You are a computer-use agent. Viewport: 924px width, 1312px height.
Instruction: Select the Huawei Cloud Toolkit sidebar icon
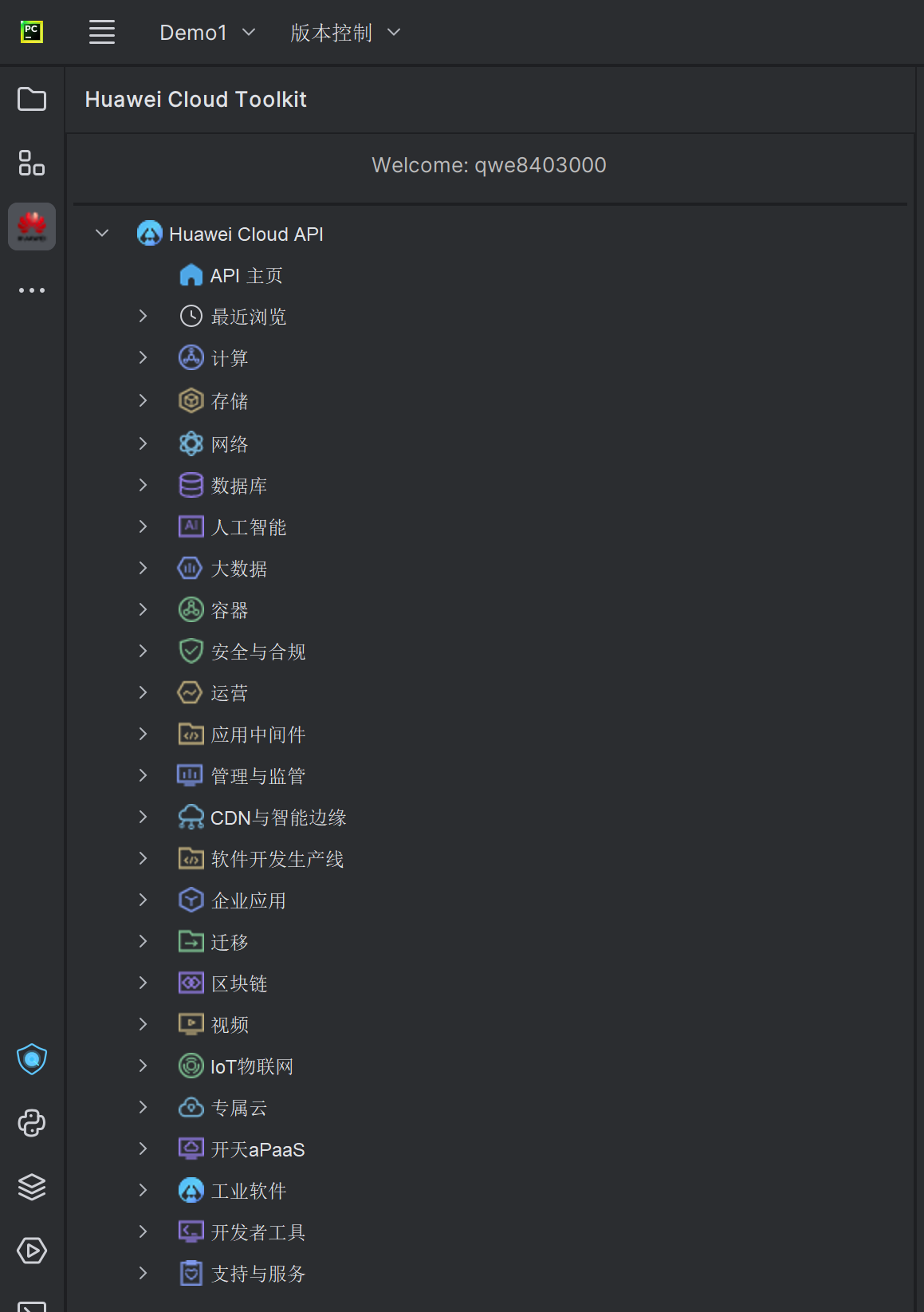coord(32,227)
